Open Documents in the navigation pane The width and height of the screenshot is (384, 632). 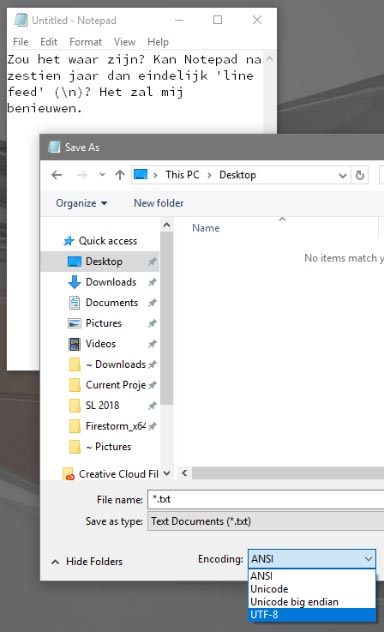(x=112, y=303)
